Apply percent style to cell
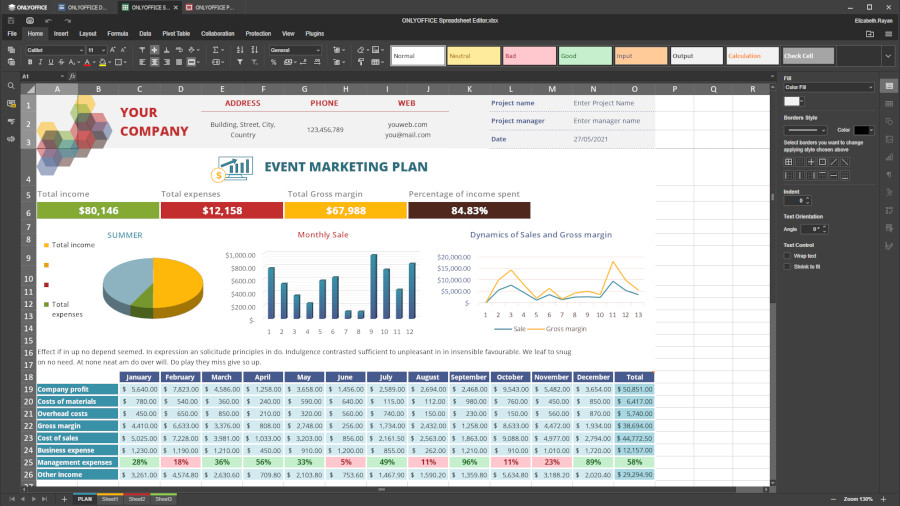This screenshot has width=900, height=506. pyautogui.click(x=273, y=62)
